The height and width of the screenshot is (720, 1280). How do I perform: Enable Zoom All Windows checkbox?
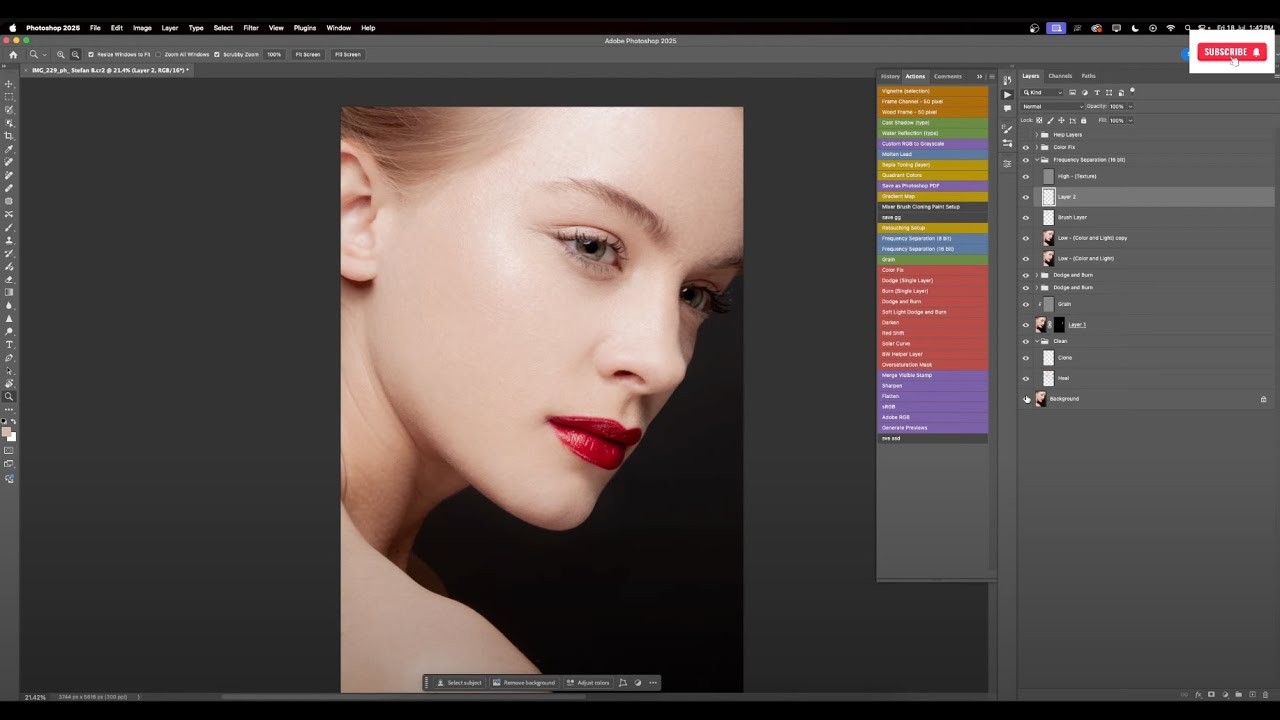pos(158,54)
